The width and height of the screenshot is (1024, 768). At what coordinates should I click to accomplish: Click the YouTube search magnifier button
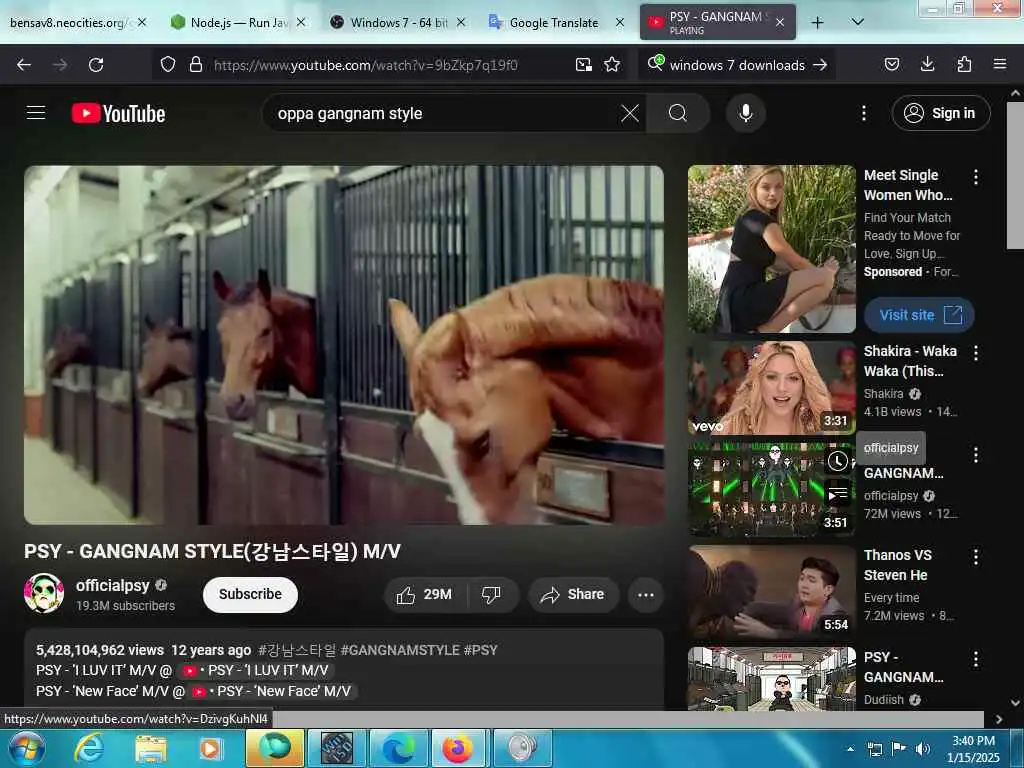point(678,113)
